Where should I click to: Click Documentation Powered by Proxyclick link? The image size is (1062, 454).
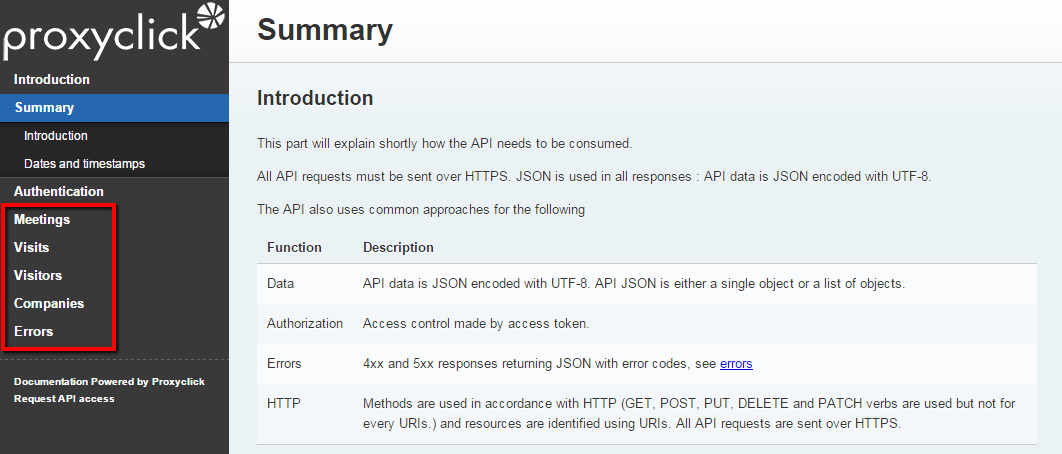point(109,381)
